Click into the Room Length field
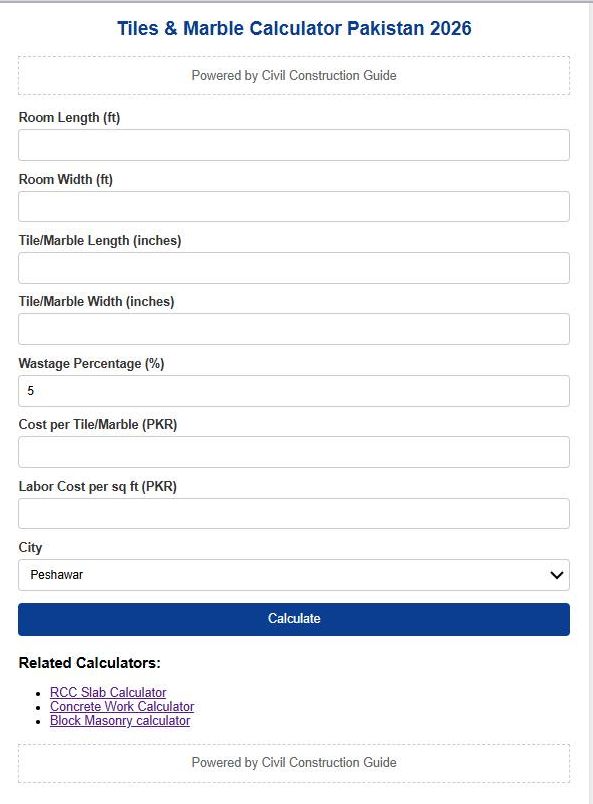The width and height of the screenshot is (593, 804). pos(293,144)
